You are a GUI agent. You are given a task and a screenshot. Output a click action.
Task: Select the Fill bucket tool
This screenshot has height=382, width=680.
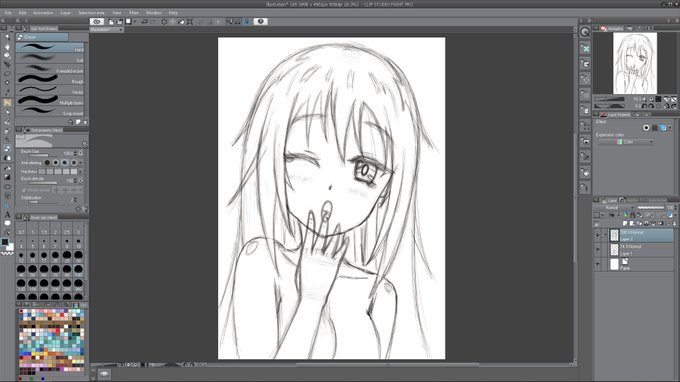[7, 168]
